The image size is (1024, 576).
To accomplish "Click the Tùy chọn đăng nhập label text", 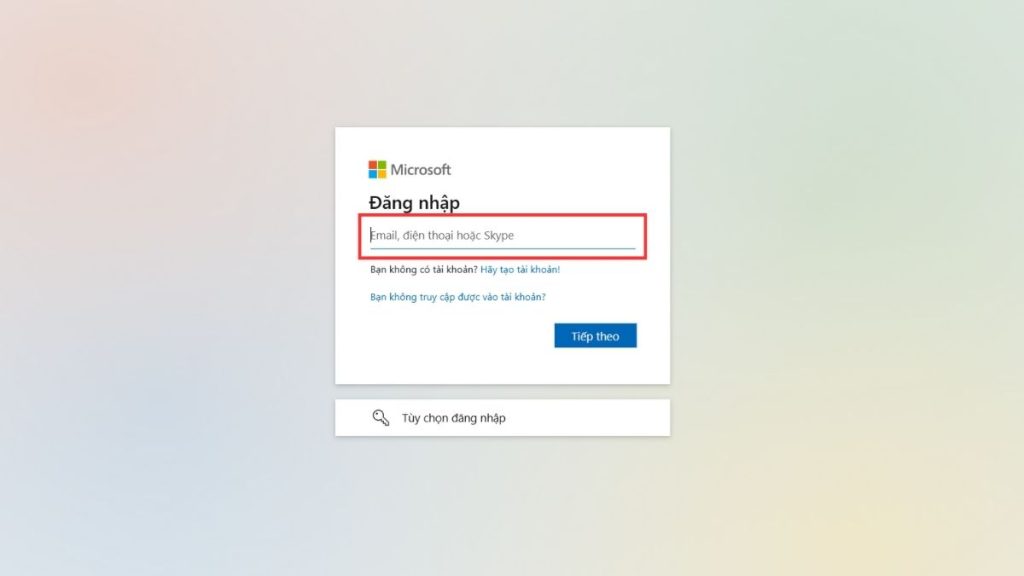I will click(453, 418).
